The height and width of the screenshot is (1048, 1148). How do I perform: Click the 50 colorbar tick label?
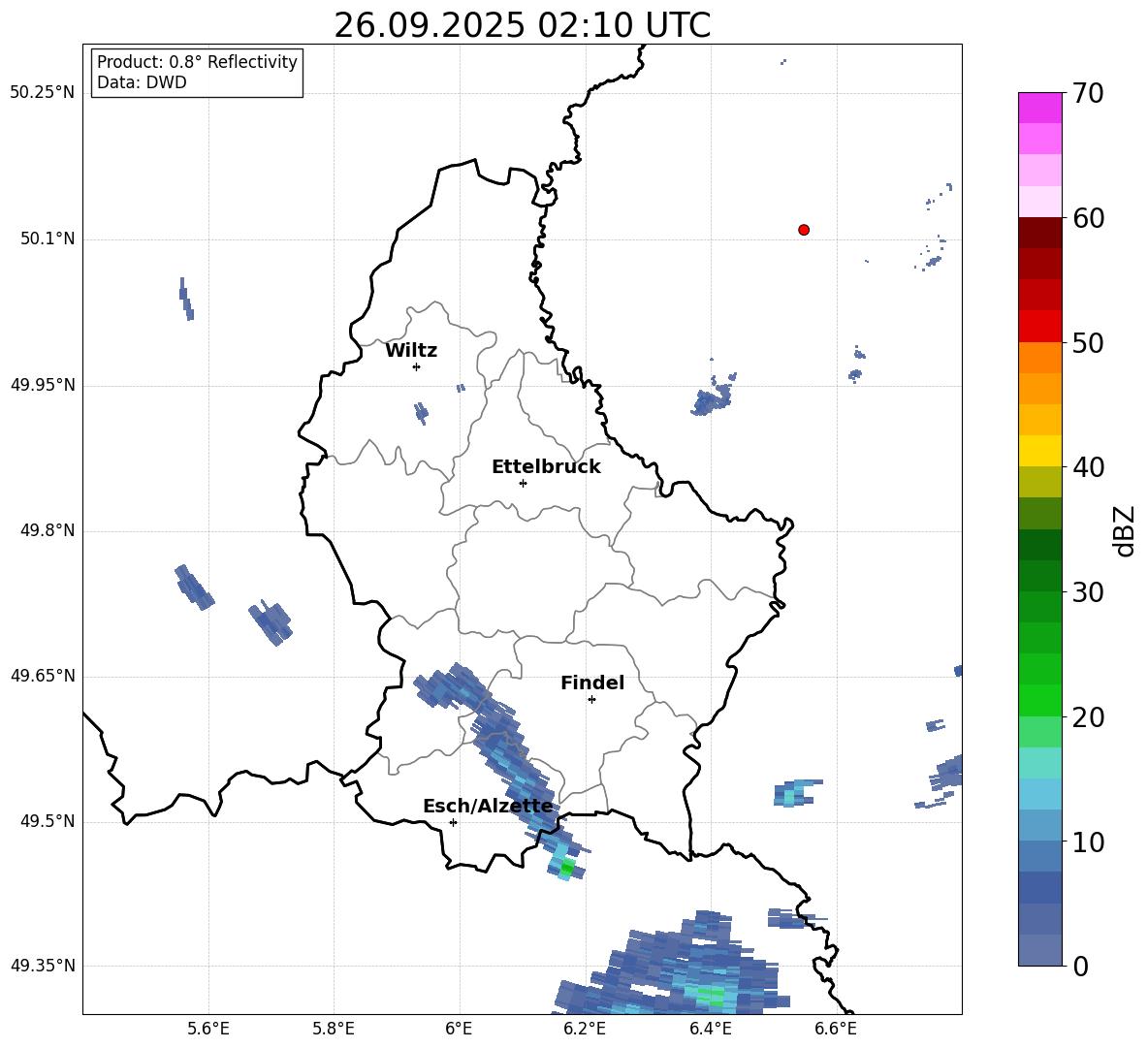point(1087,343)
